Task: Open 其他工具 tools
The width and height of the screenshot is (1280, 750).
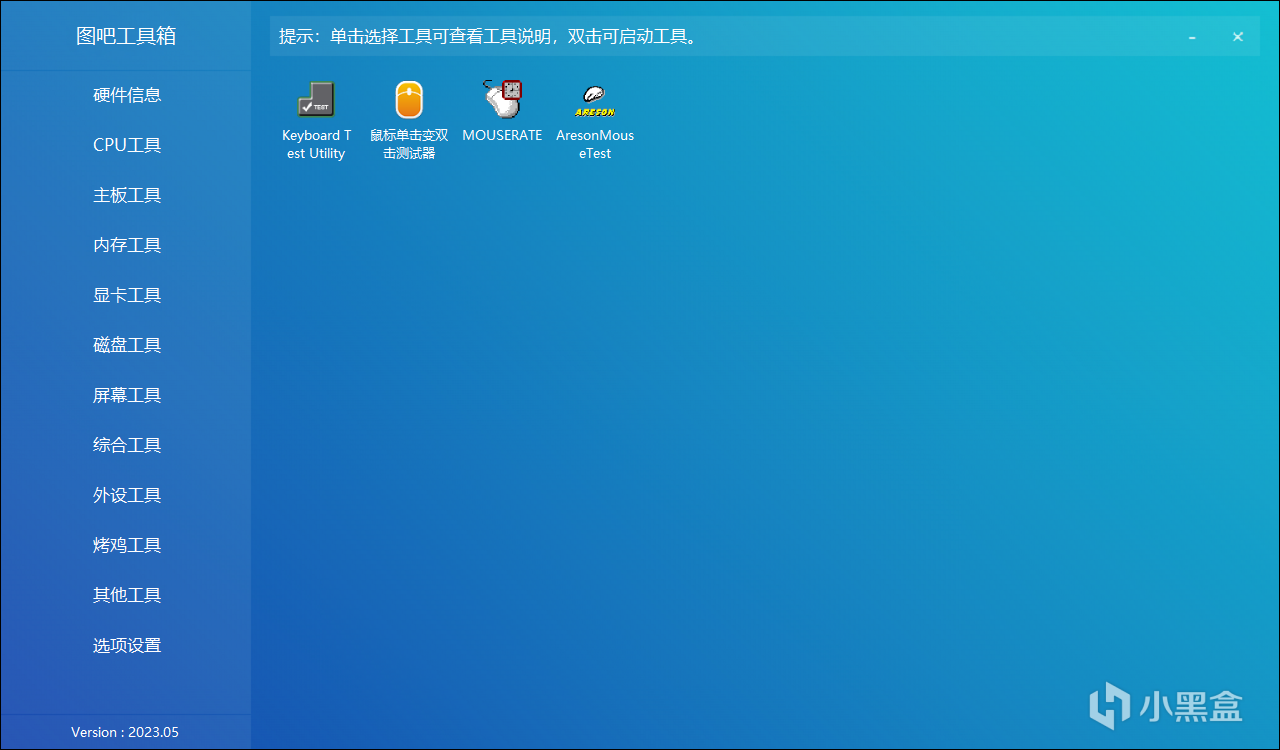Action: point(127,594)
